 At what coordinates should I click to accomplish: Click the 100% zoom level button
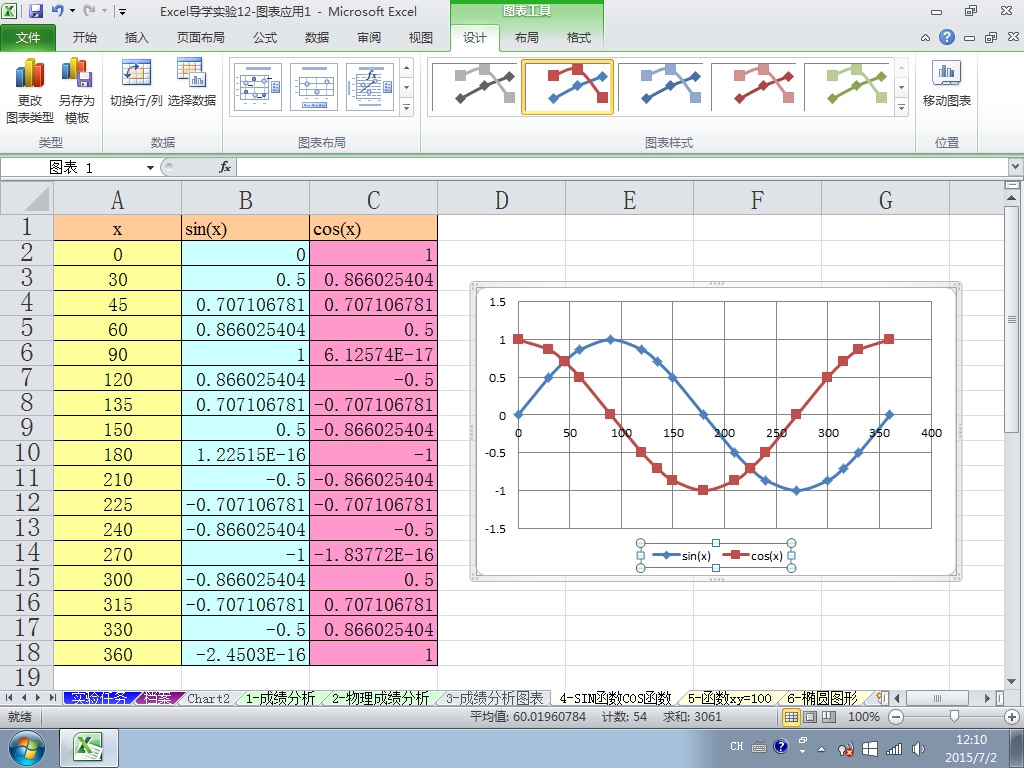pyautogui.click(x=863, y=716)
